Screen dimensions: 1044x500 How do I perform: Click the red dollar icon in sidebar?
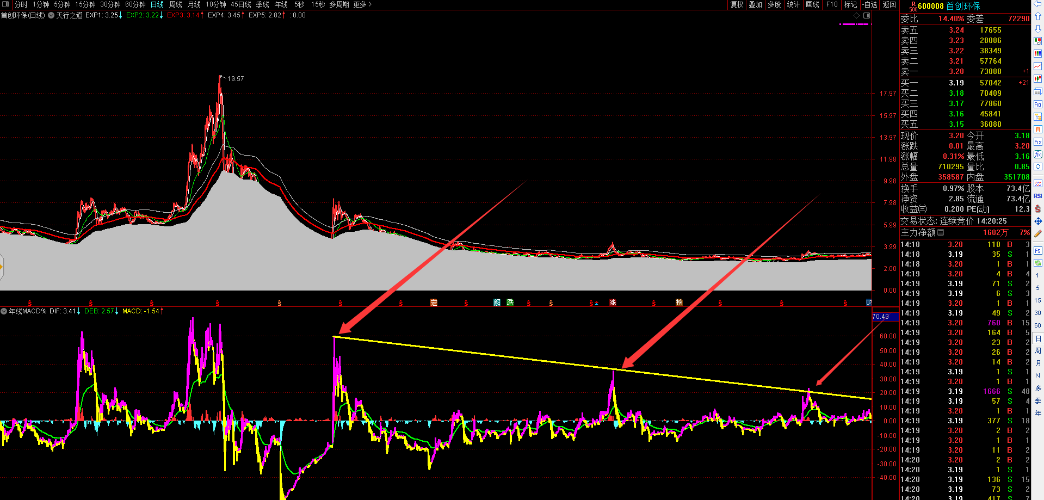tap(1038, 208)
